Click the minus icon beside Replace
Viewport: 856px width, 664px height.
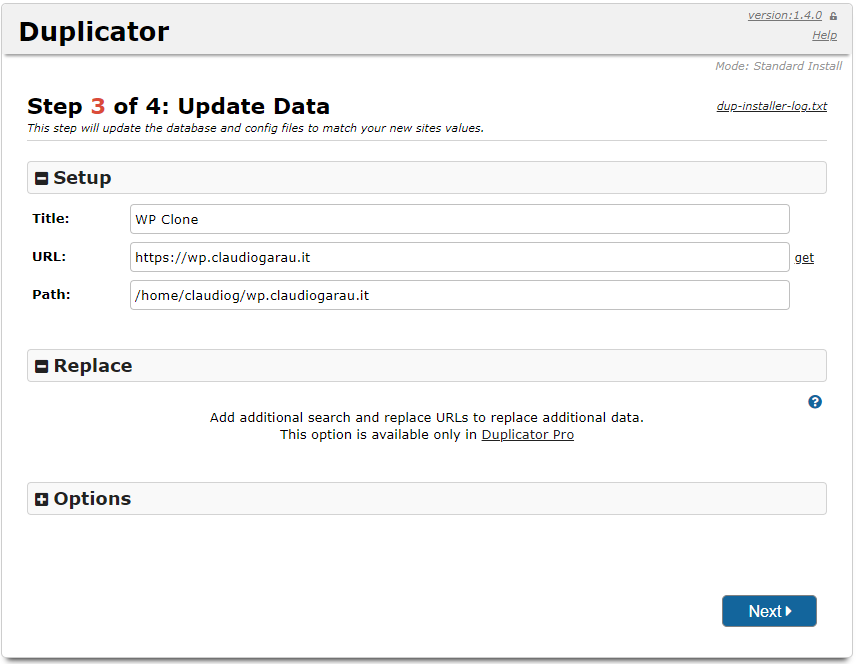[x=41, y=367]
